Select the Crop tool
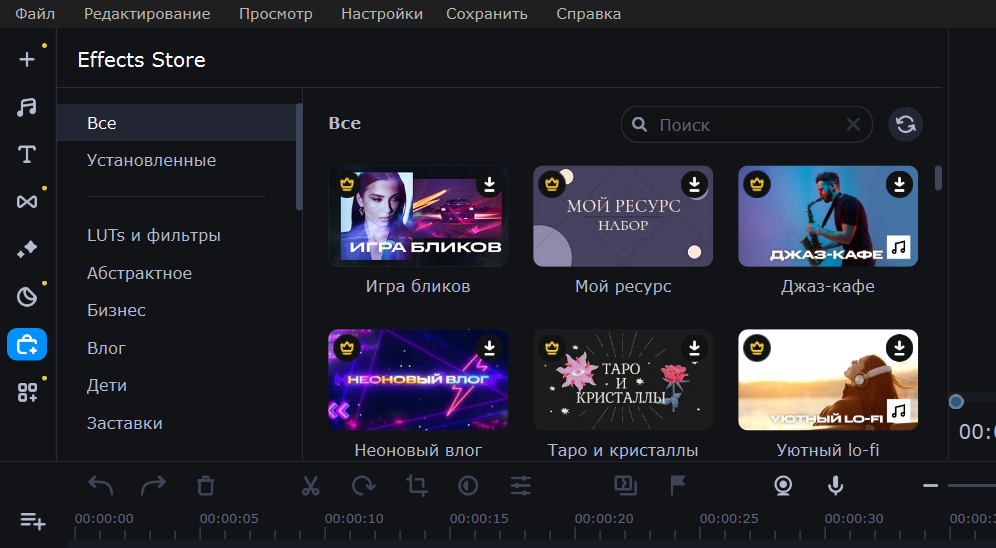Image resolution: width=996 pixels, height=548 pixels. click(416, 486)
